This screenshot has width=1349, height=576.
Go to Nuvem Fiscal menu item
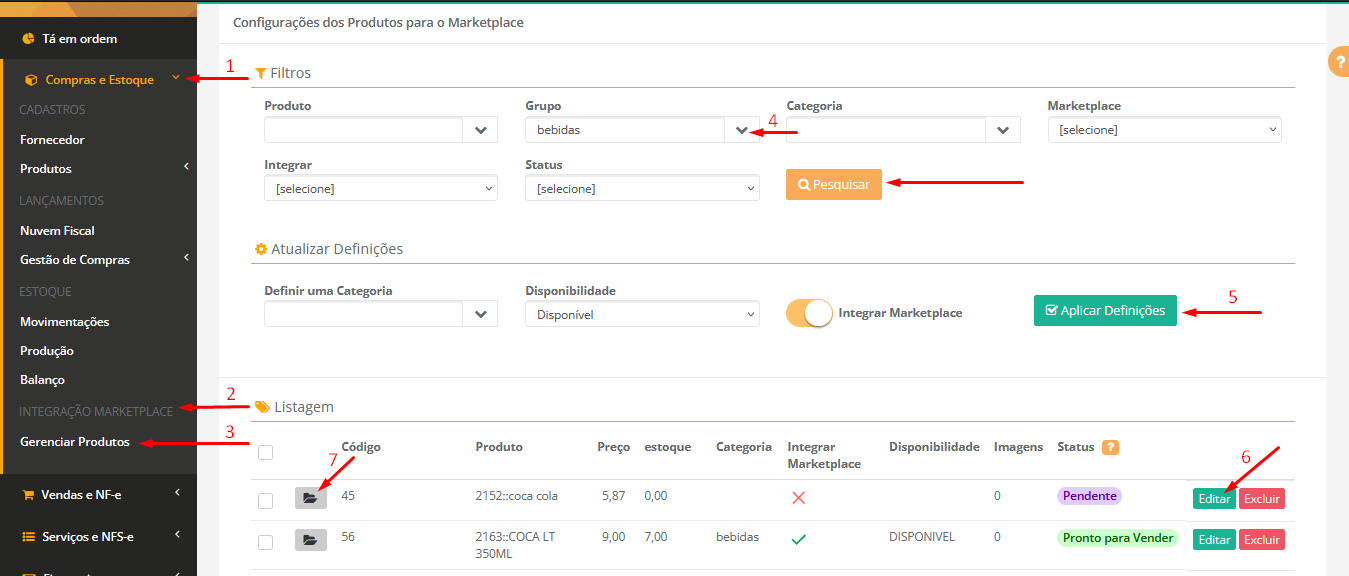(57, 230)
